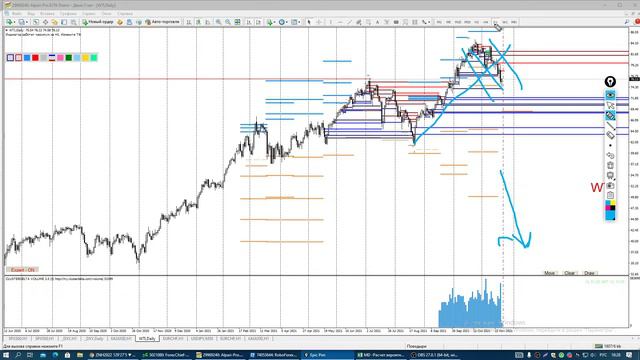Viewport: 640px width, 360px height.
Task: Expand the Profiles dropdown arrow
Action: coord(27,22)
